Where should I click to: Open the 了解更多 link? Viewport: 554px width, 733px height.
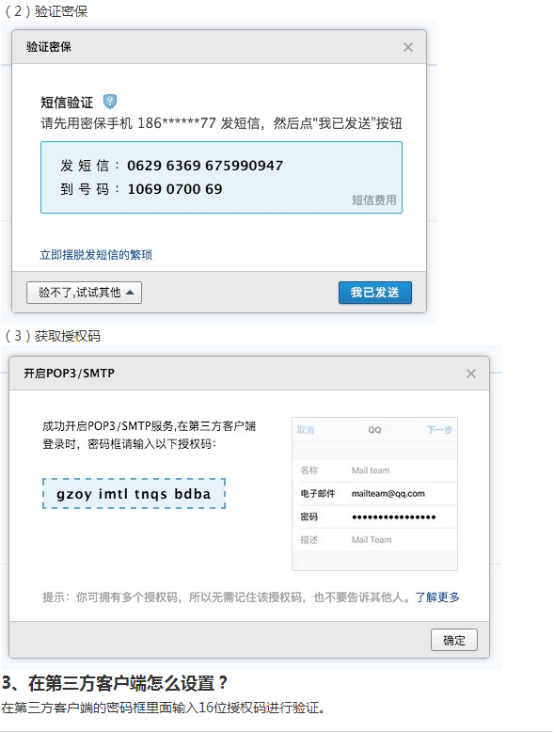coord(437,597)
